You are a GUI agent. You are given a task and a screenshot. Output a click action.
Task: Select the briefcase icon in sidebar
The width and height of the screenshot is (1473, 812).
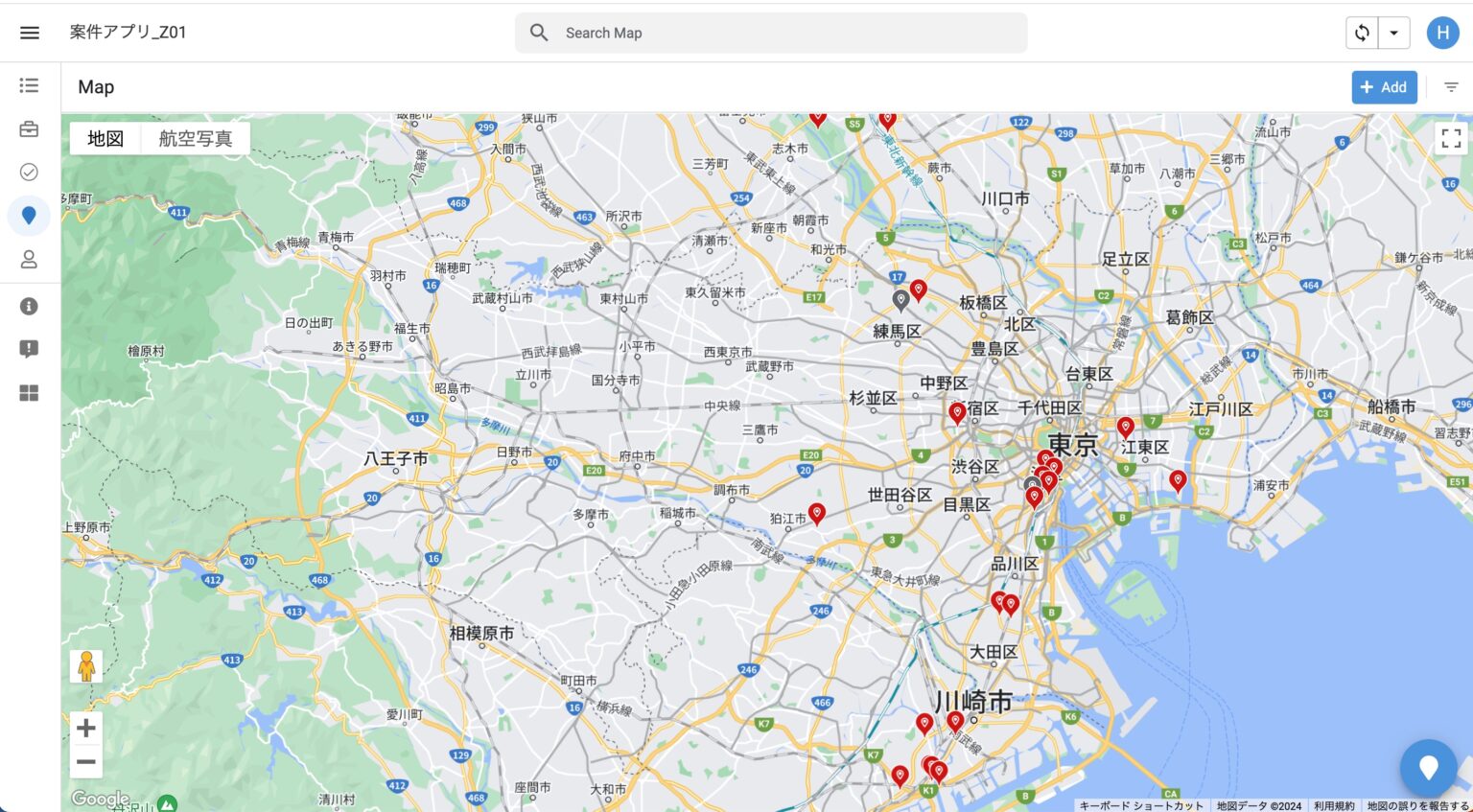pos(29,128)
